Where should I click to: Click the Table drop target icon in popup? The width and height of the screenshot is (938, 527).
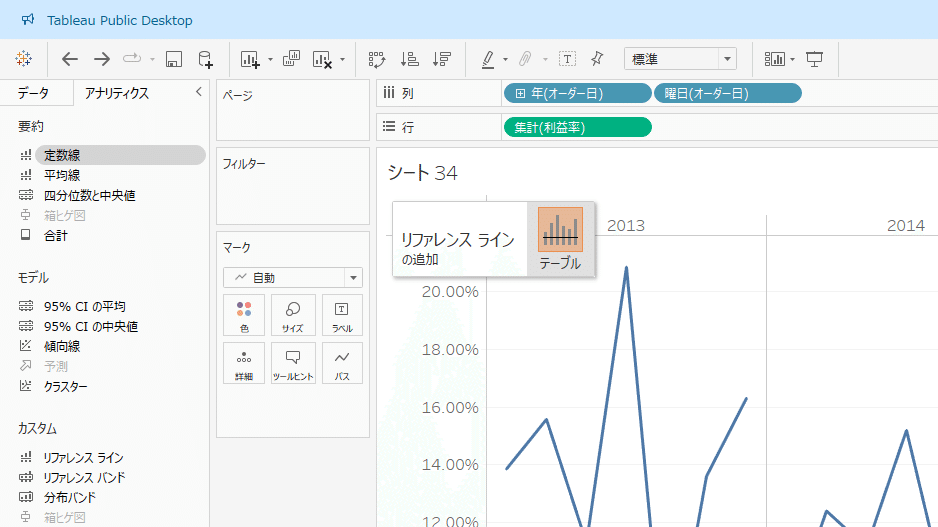[x=560, y=230]
